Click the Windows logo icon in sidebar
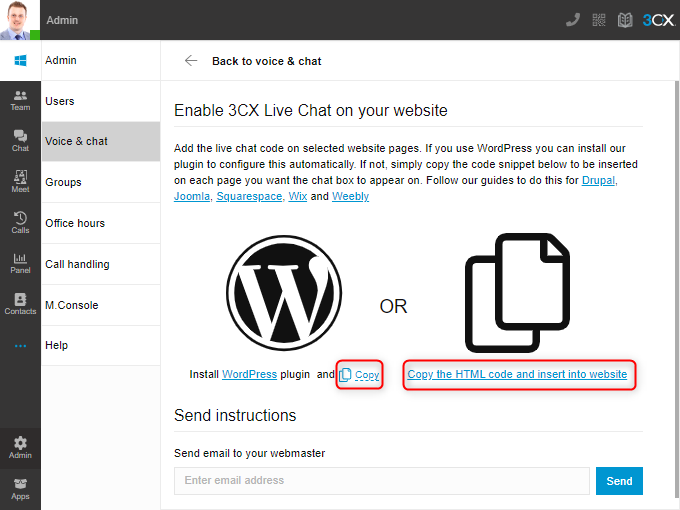Screen dimensions: 680x510 20,60
